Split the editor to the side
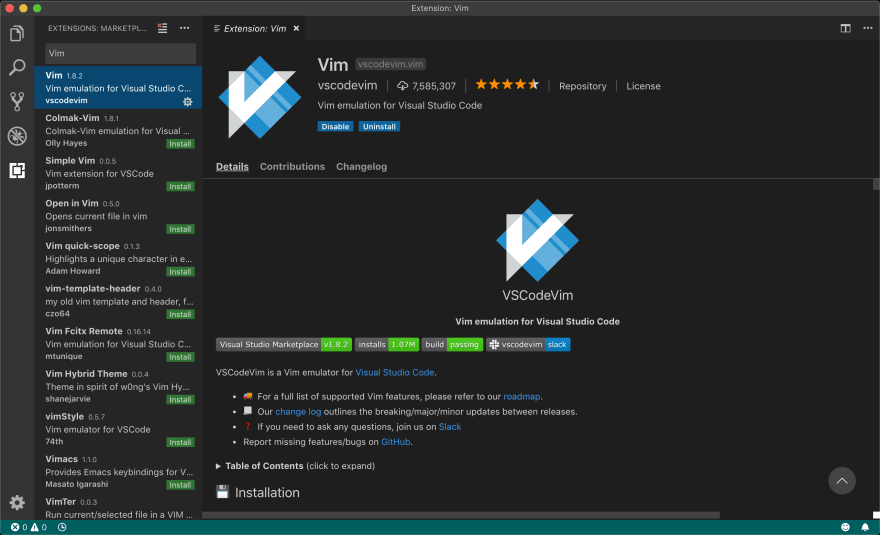 [x=845, y=28]
